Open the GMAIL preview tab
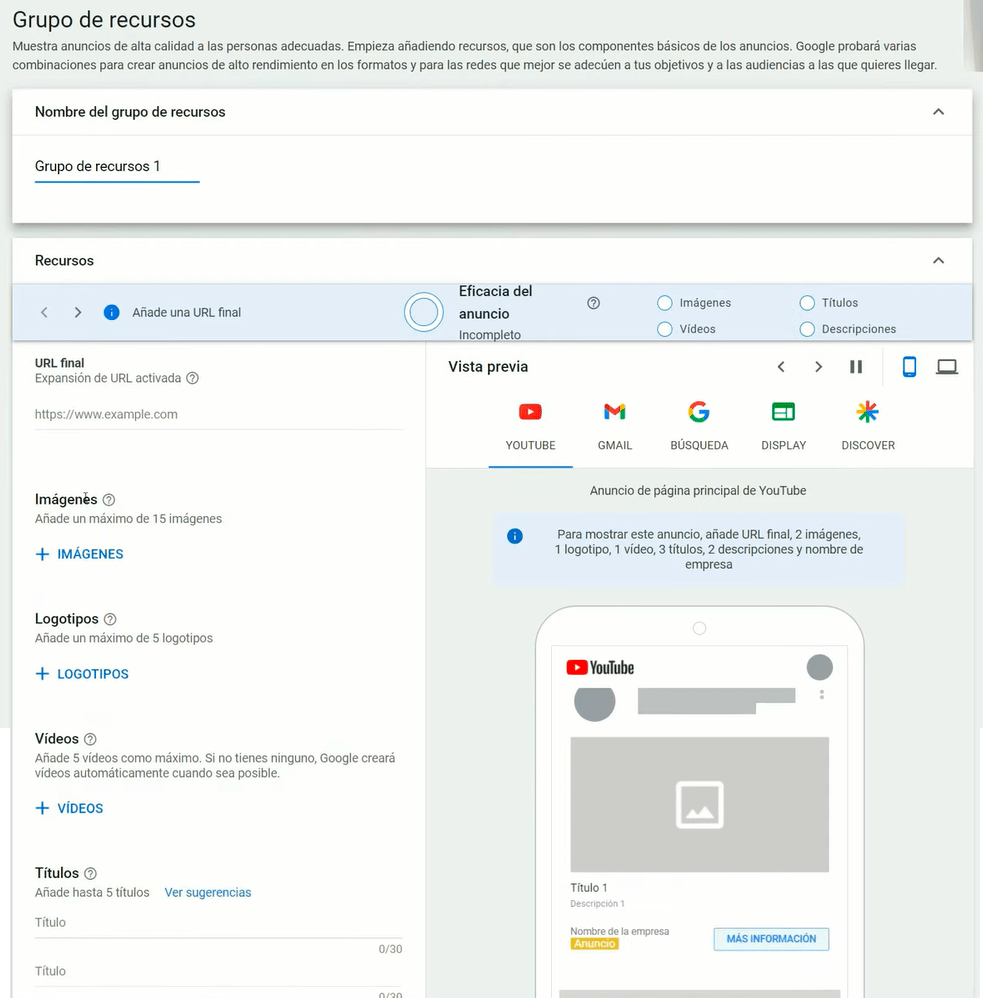Image resolution: width=983 pixels, height=998 pixels. click(615, 426)
